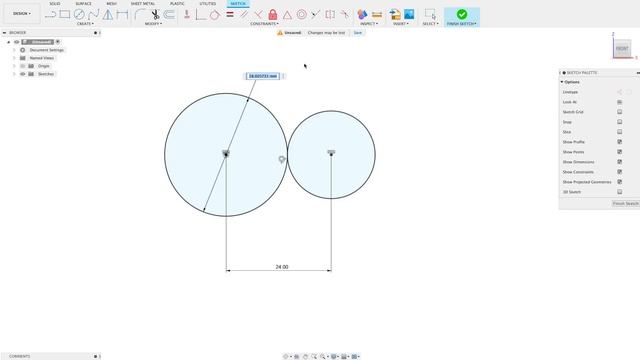Image resolution: width=640 pixels, height=360 pixels.
Task: Uncheck Show Projected Geometries checkbox
Action: pos(620,182)
